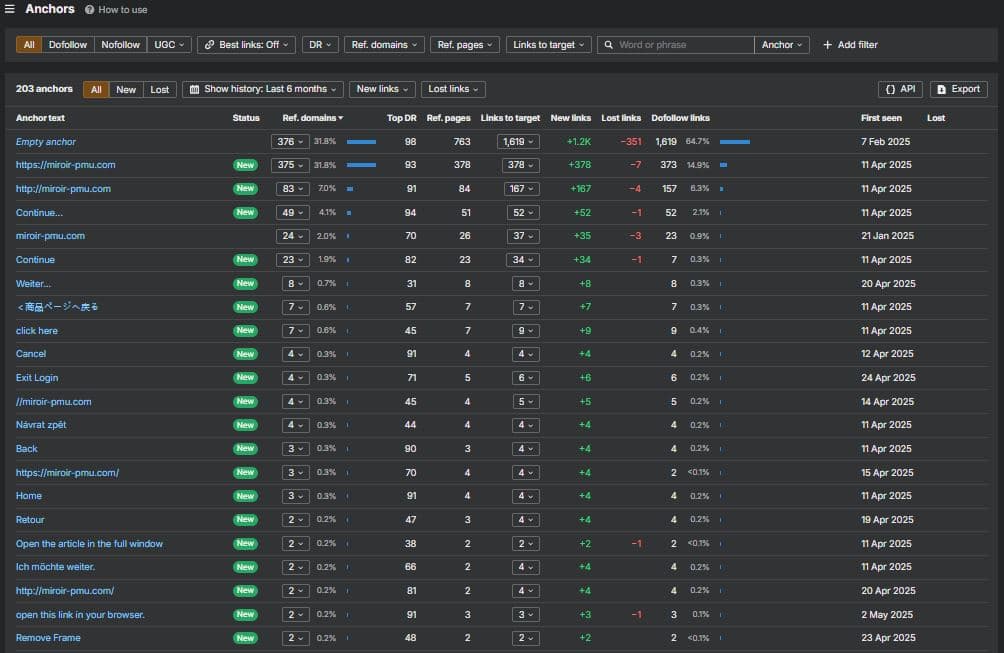
Task: Open the Ref. pages filter dropdown
Action: (x=465, y=45)
